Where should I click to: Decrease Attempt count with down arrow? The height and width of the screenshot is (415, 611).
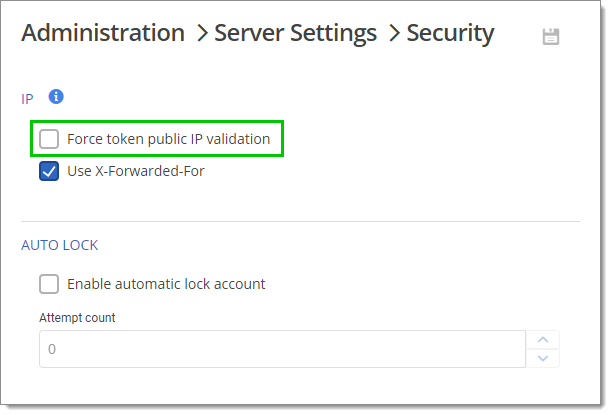pos(543,358)
